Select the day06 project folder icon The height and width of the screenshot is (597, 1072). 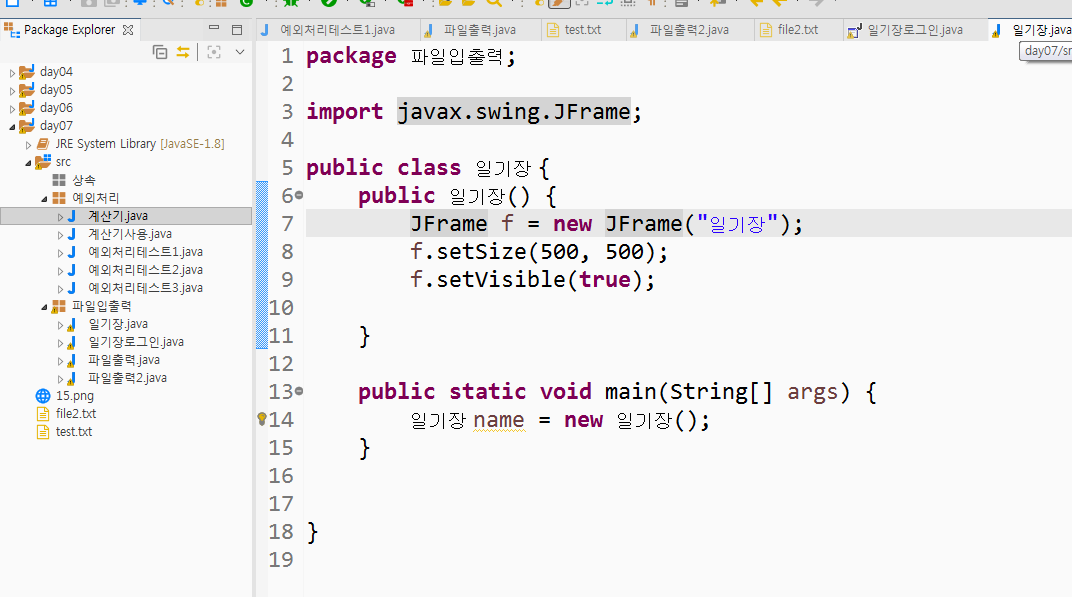click(x=27, y=107)
